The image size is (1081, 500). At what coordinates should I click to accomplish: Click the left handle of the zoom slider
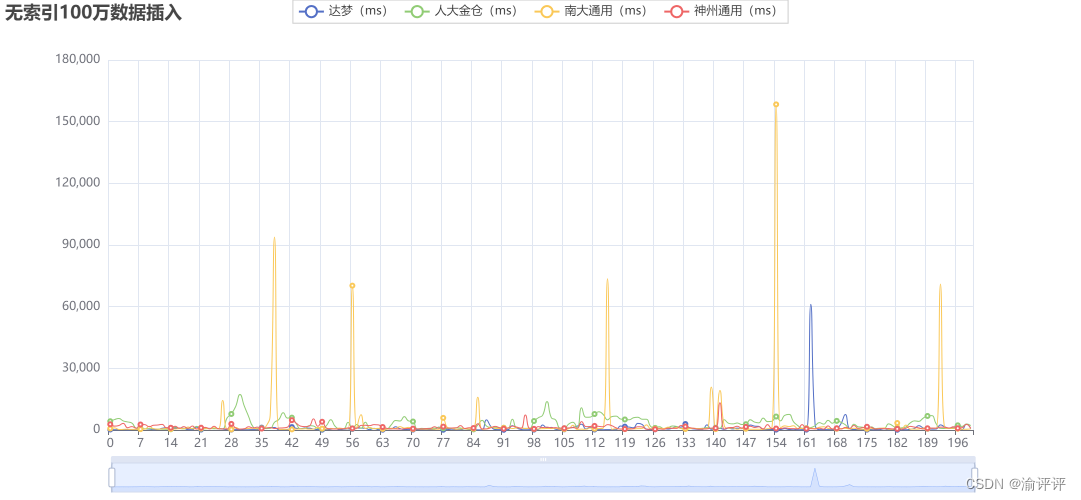(112, 477)
